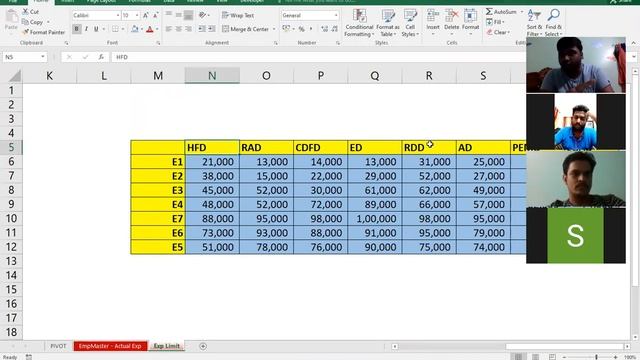Screen dimensions: 640x360
Task: Select column N header
Action: point(212,76)
